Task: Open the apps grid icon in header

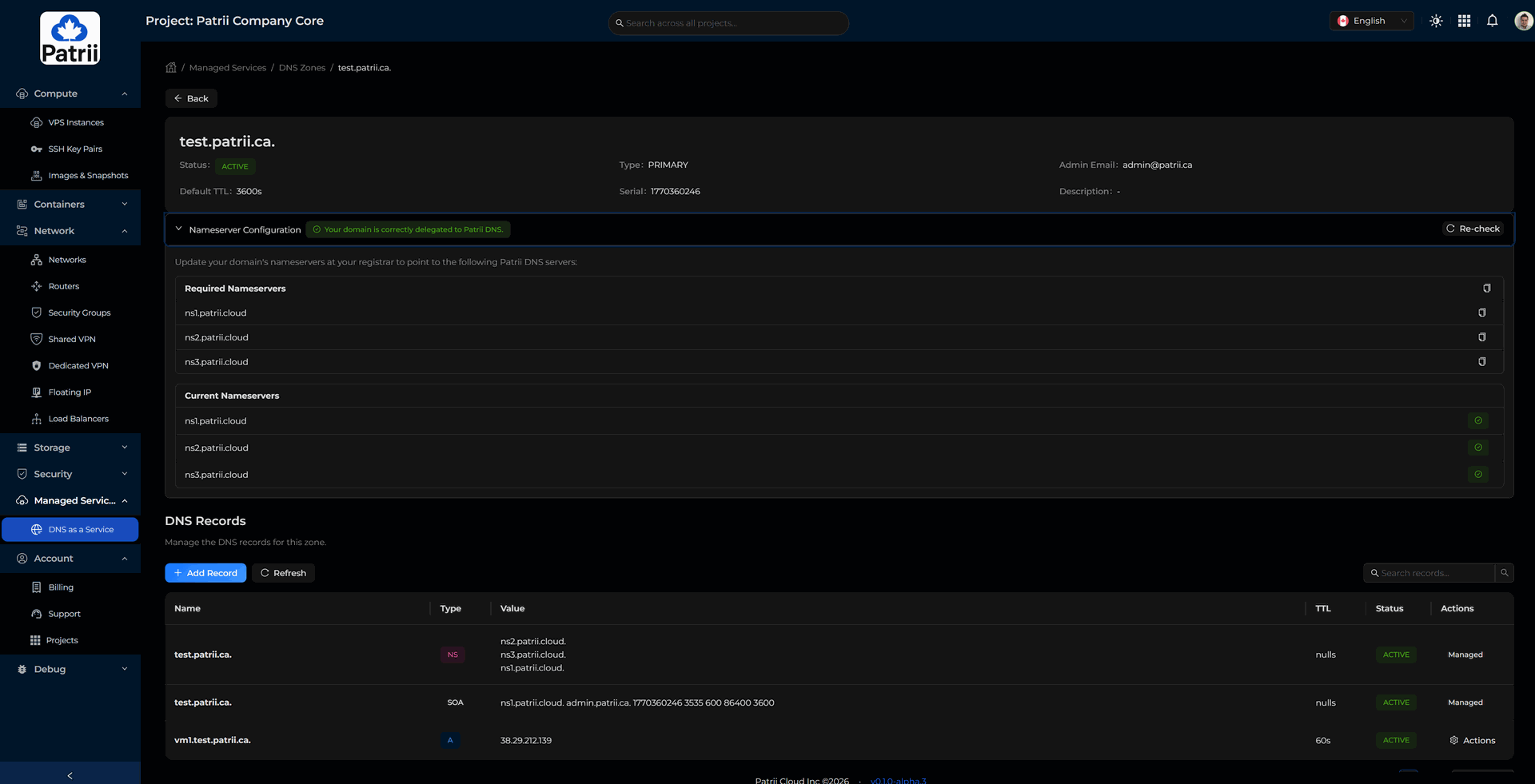Action: click(1464, 22)
